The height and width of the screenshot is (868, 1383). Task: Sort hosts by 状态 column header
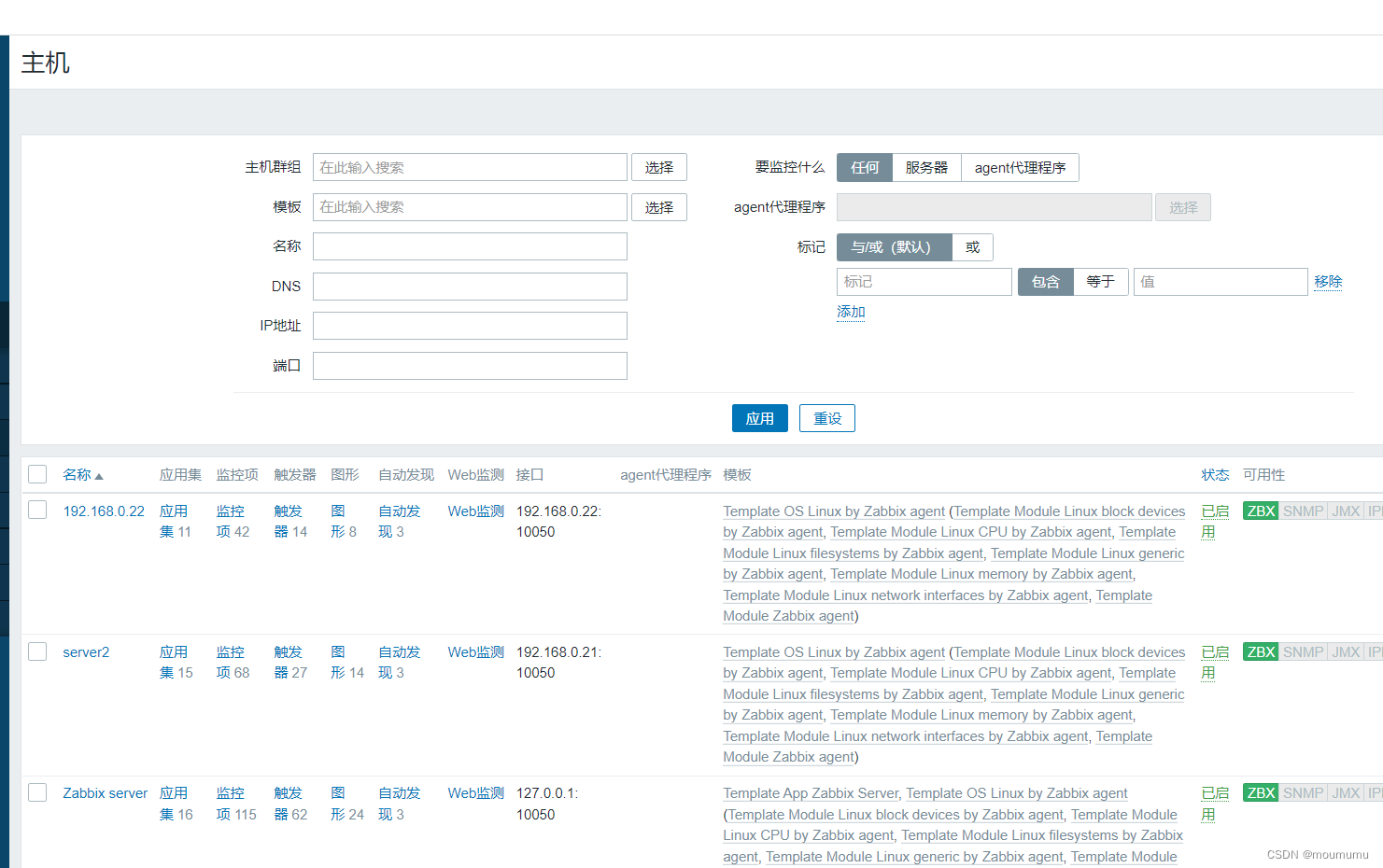pos(1215,474)
